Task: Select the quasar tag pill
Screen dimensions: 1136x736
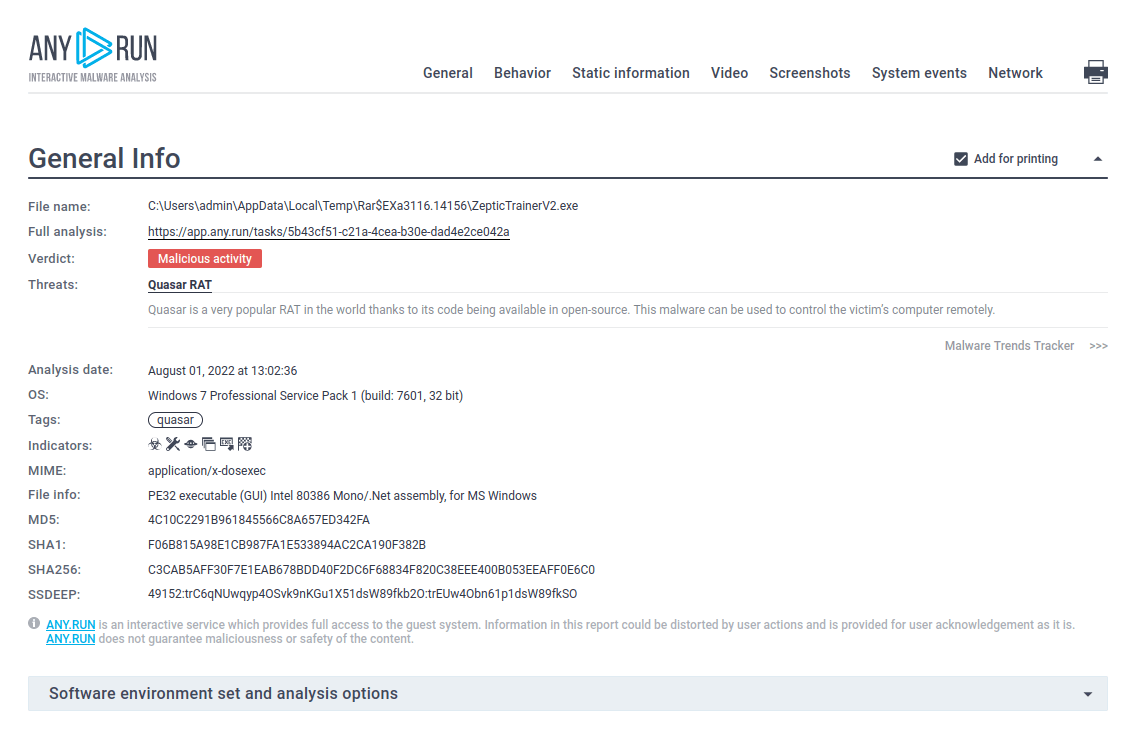Action: coord(175,420)
